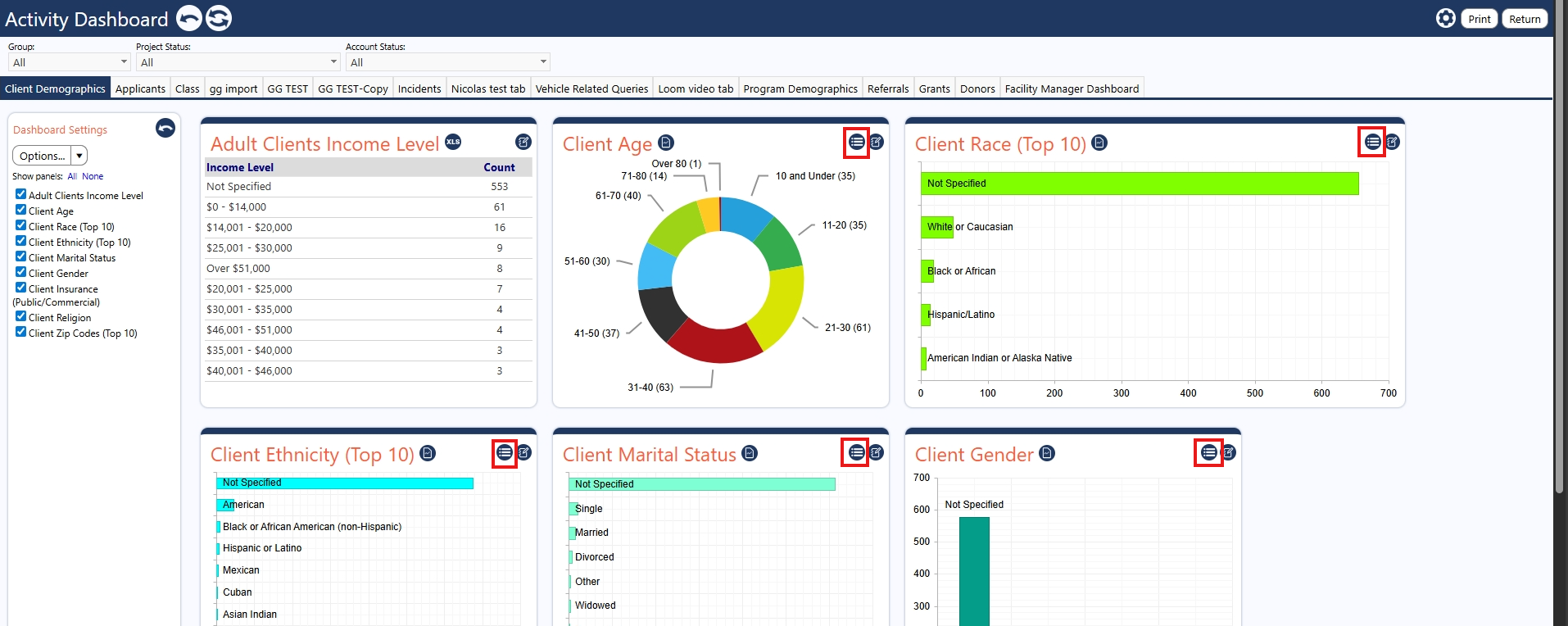Click the Return button
This screenshot has height=626, width=1568.
coord(1525,19)
